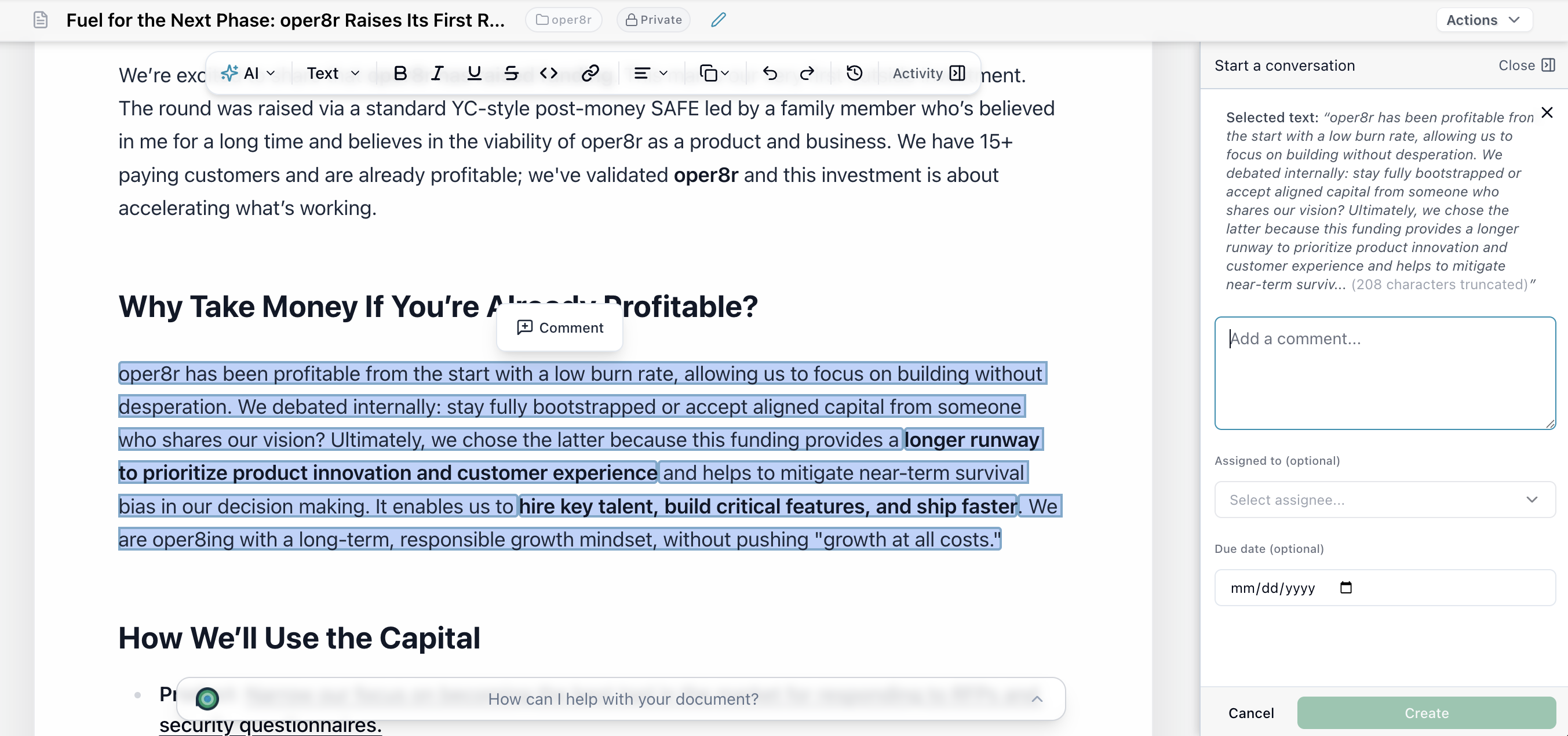Open the Actions menu
Image resolution: width=1568 pixels, height=736 pixels.
[1484, 20]
